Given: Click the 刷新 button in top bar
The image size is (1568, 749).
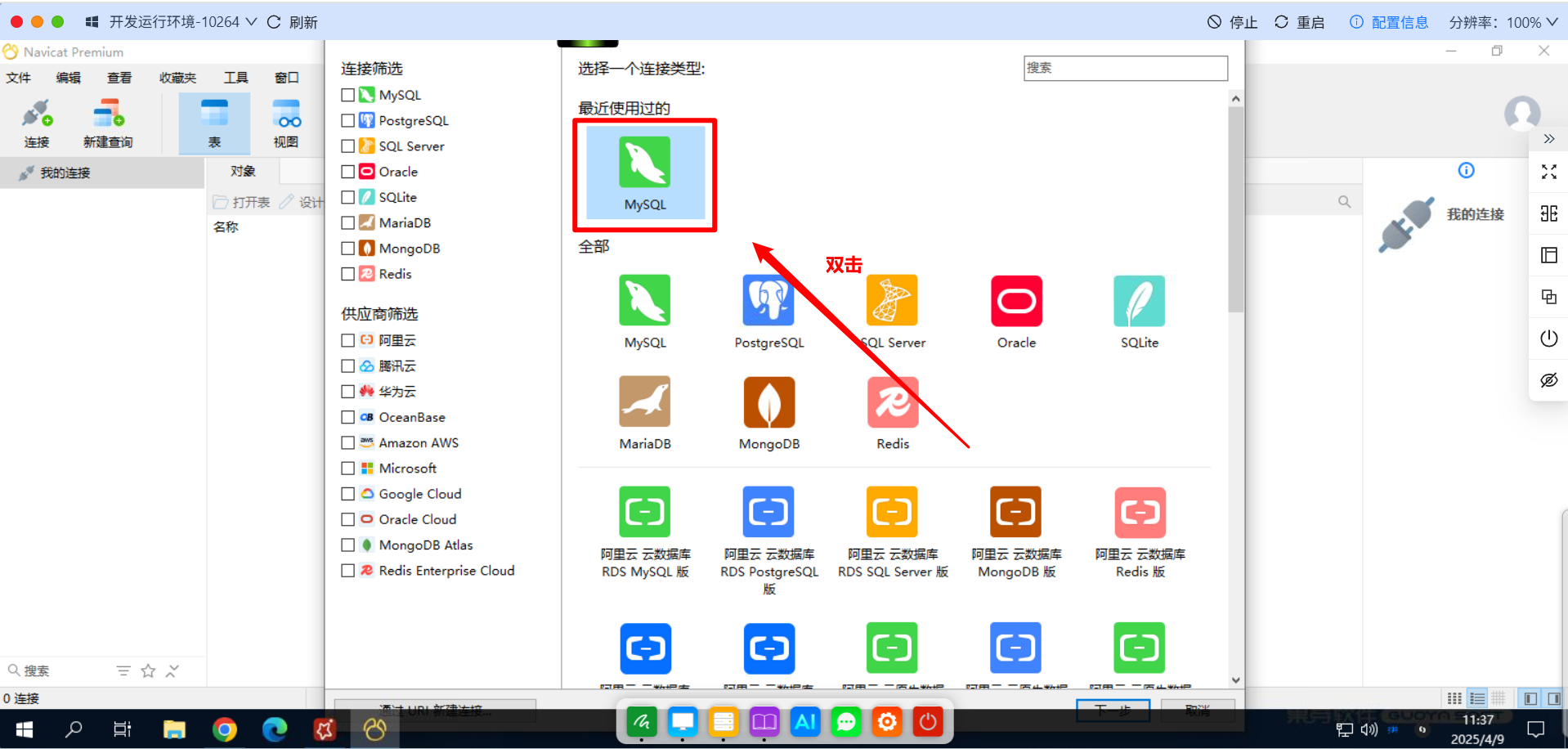Looking at the screenshot, I should 292,22.
